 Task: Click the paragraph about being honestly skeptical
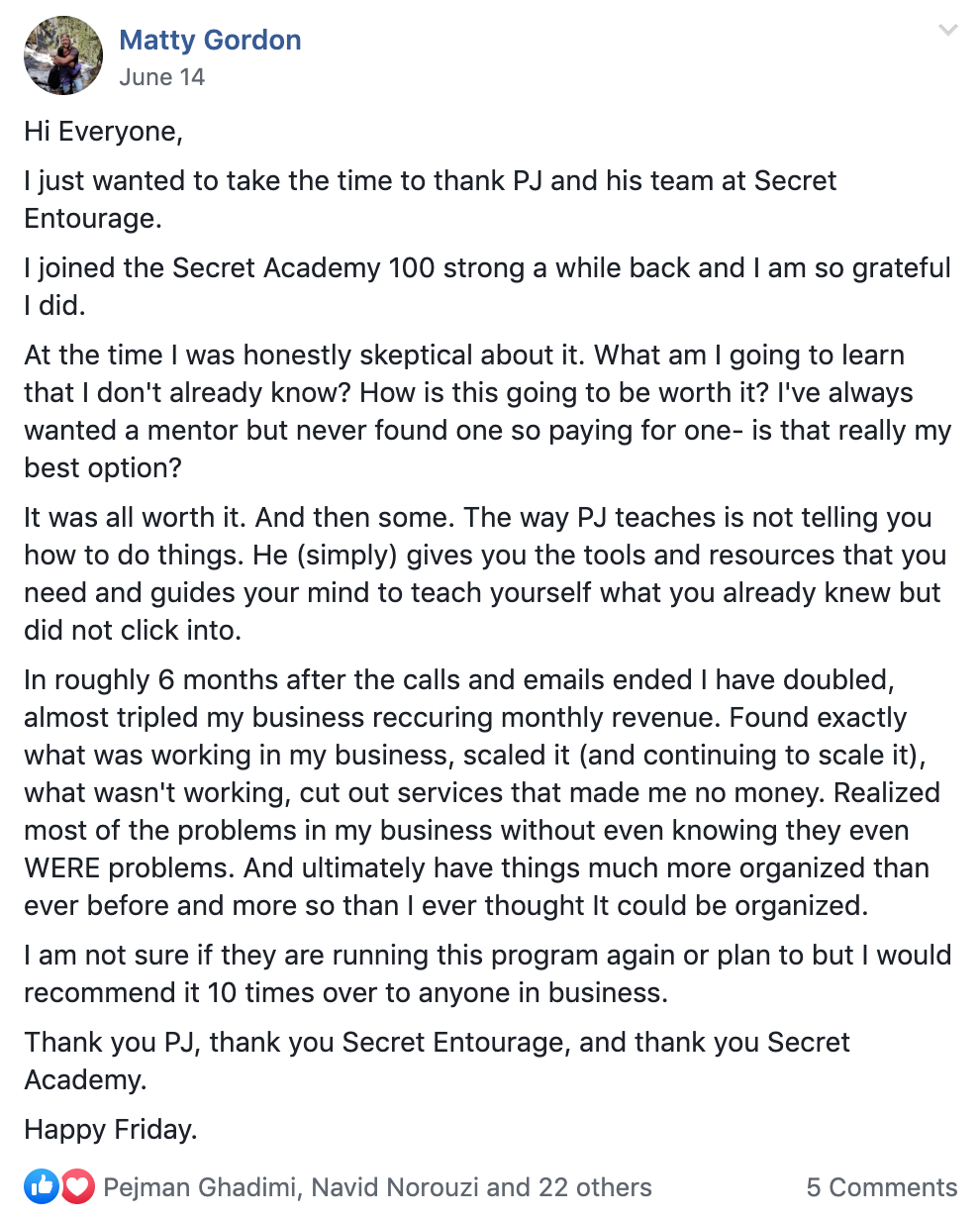tap(487, 412)
